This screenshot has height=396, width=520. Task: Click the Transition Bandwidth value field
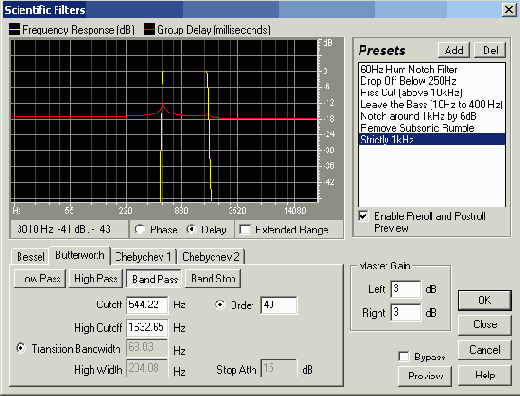pyautogui.click(x=147, y=348)
